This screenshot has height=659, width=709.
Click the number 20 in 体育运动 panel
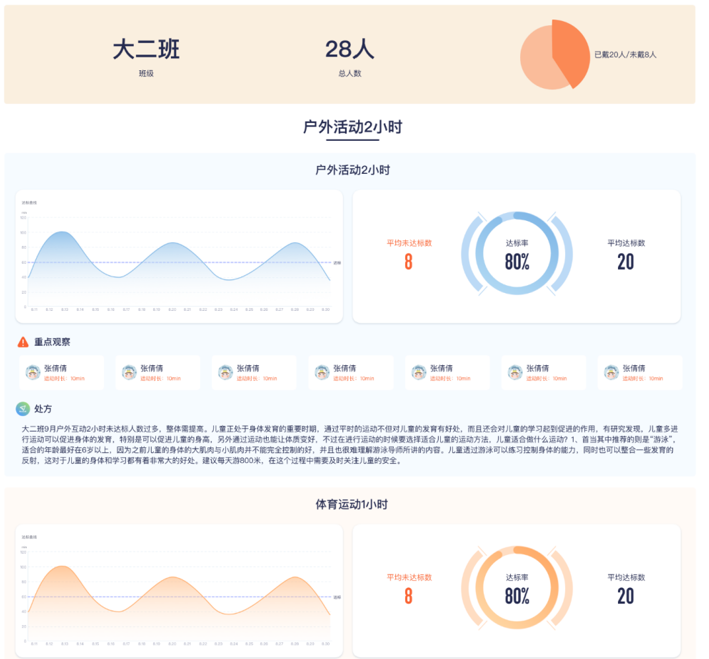point(626,596)
